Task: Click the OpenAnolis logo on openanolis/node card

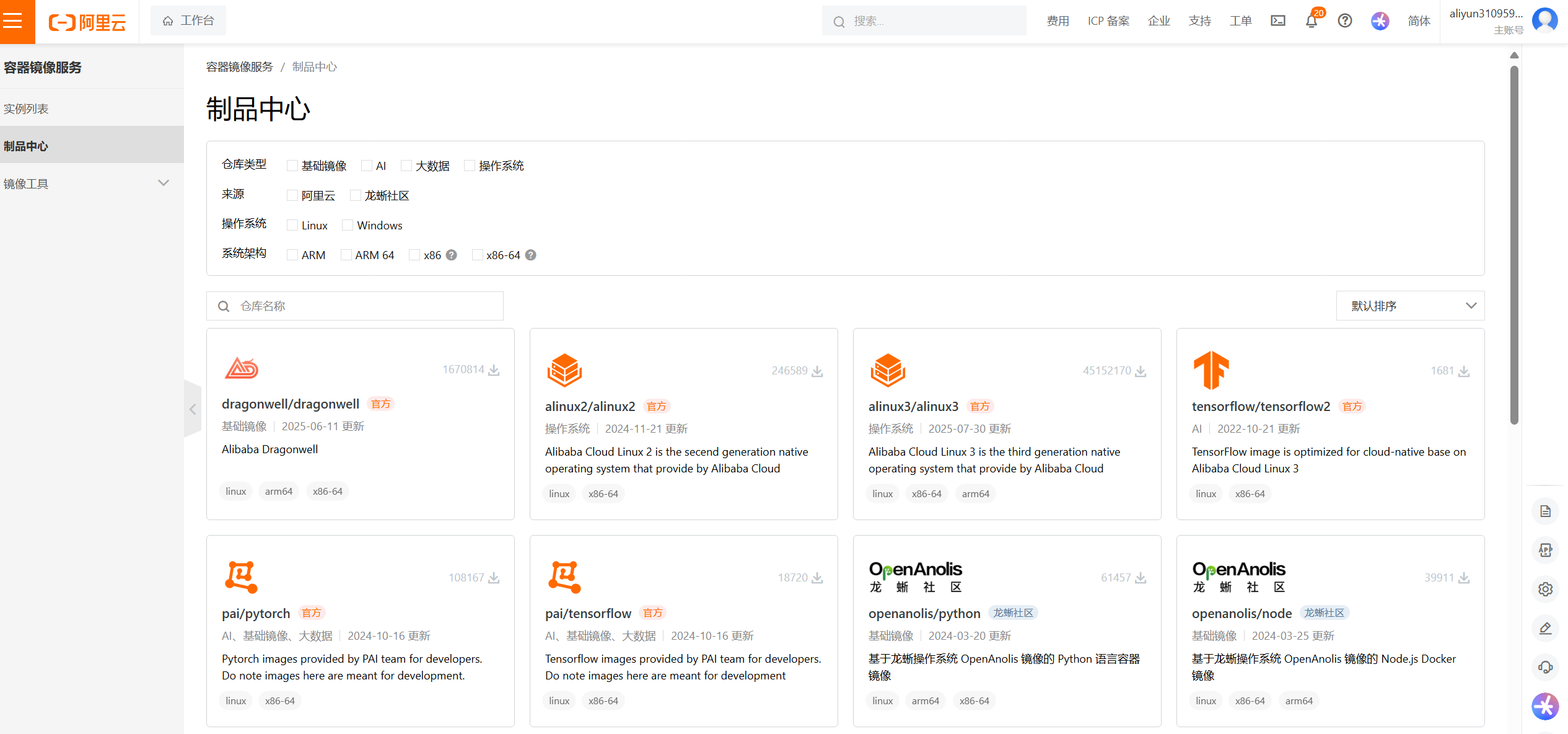Action: pos(1239,577)
